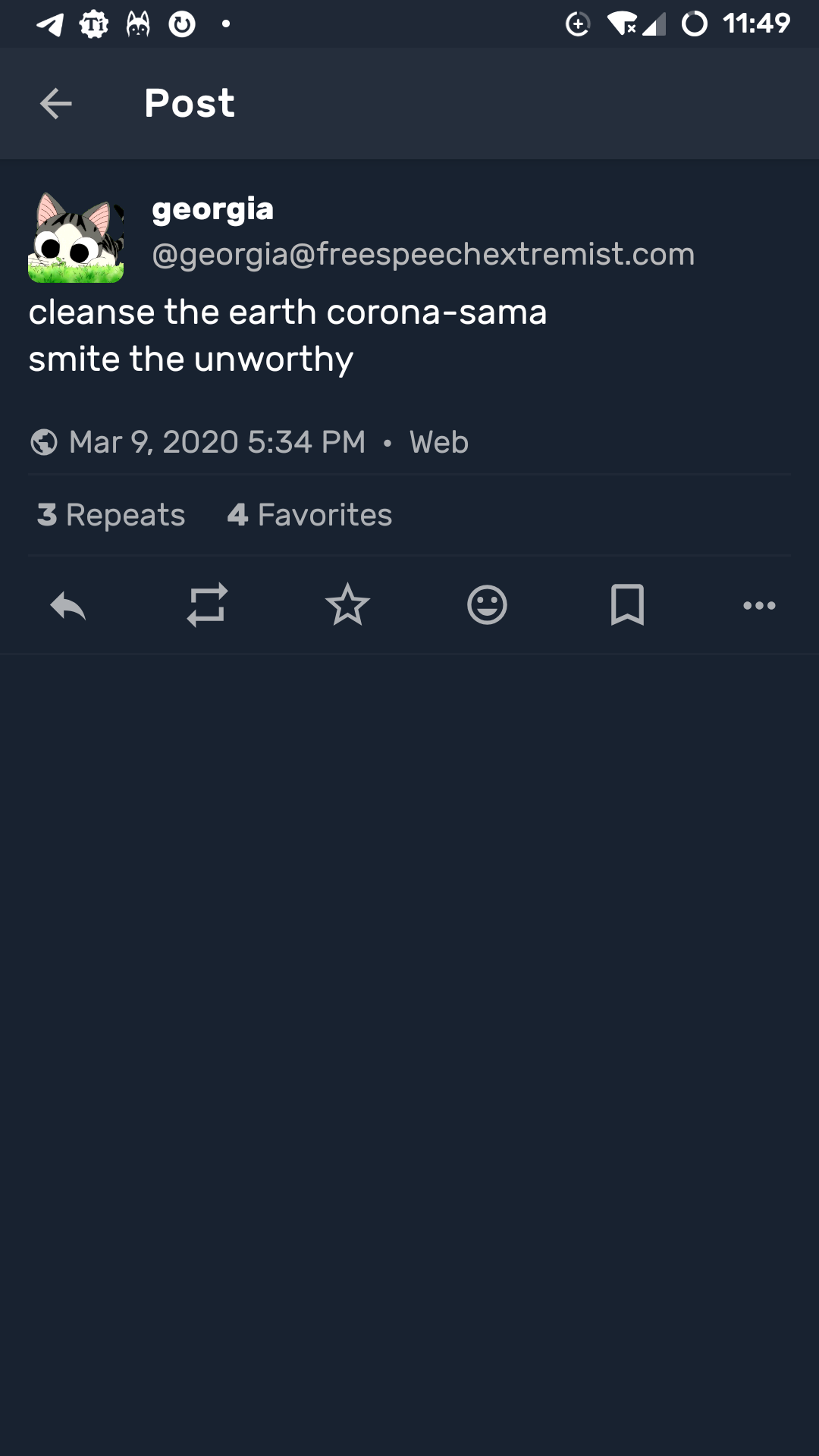Tap the Web source label
The width and height of the screenshot is (819, 1456).
click(438, 442)
